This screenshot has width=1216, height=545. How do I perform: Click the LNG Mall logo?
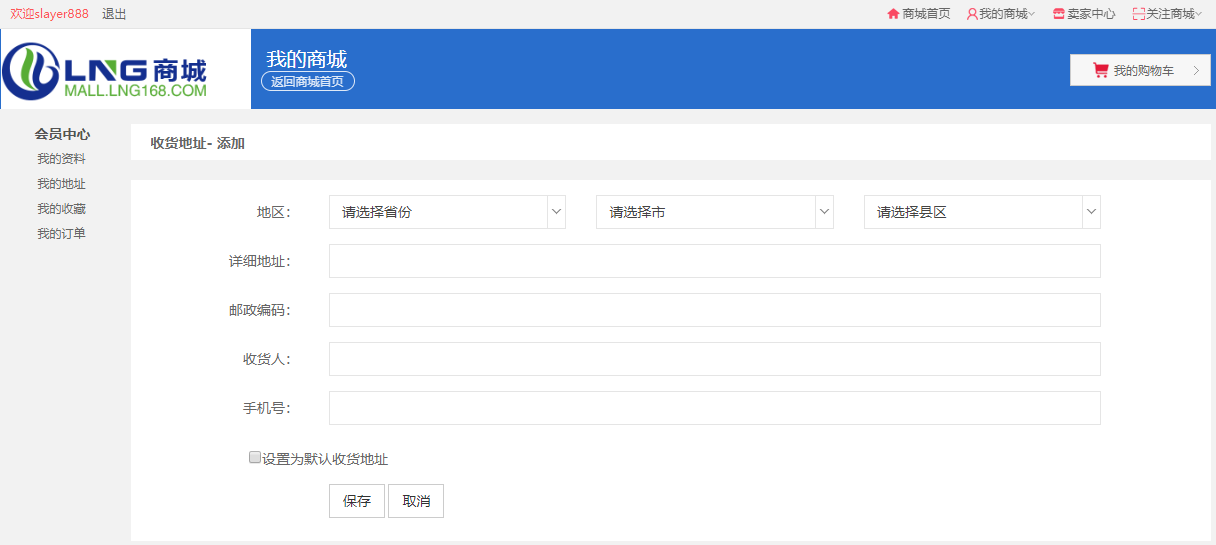coord(105,70)
